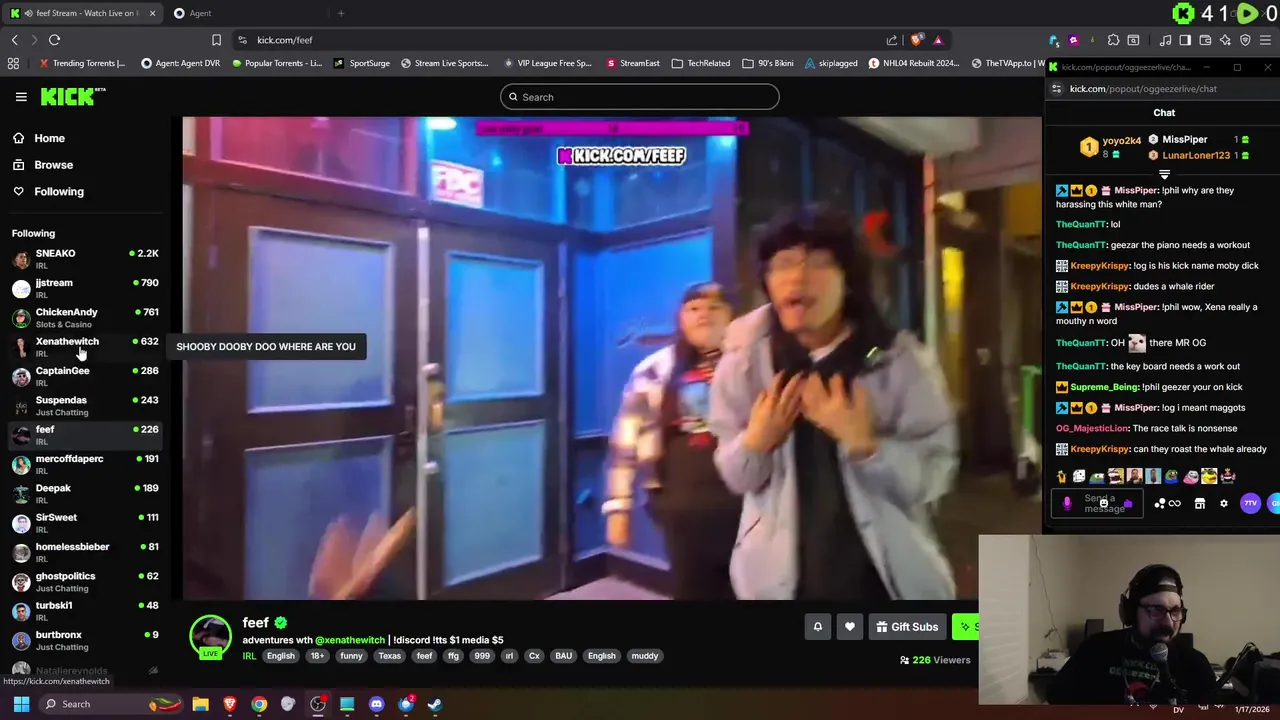Screen dimensions: 1280x720
Task: Open homelessbieber channel in Following list
Action: pyautogui.click(x=85, y=552)
